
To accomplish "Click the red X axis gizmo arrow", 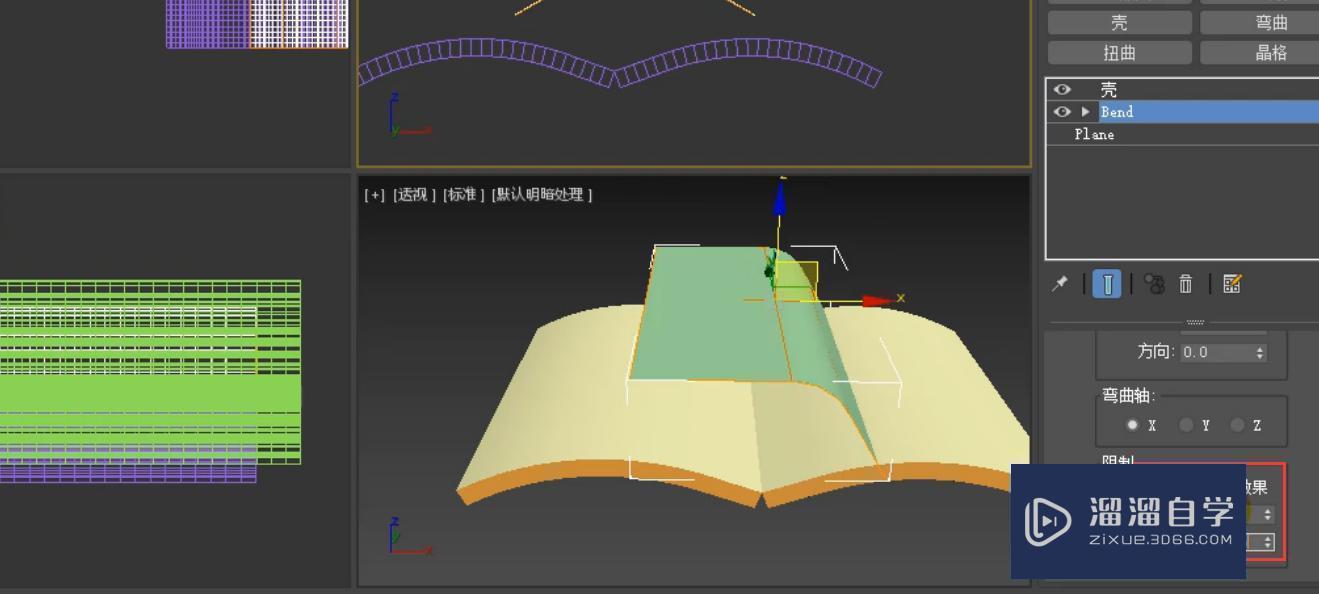I will pyautogui.click(x=877, y=300).
